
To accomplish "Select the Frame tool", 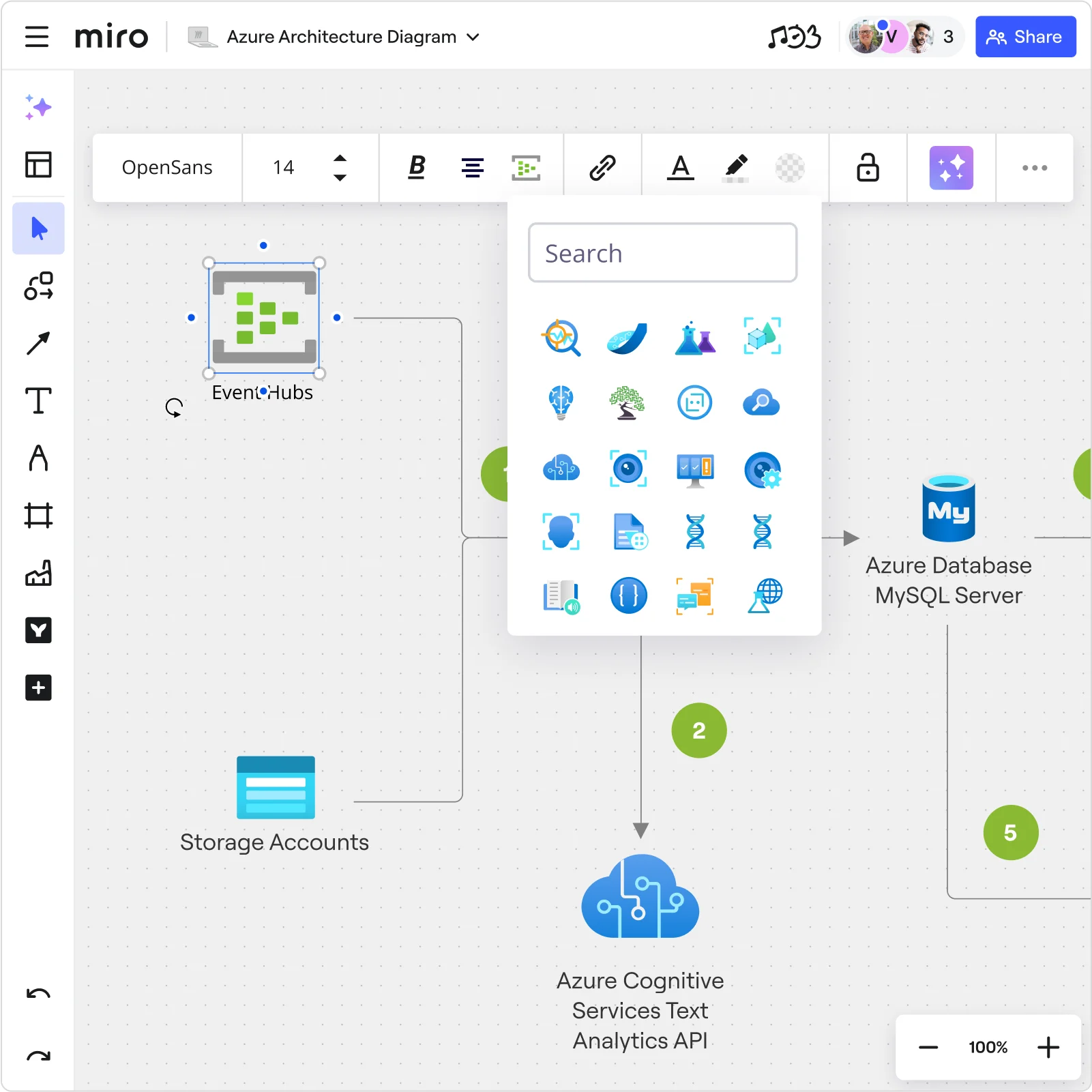I will (38, 515).
